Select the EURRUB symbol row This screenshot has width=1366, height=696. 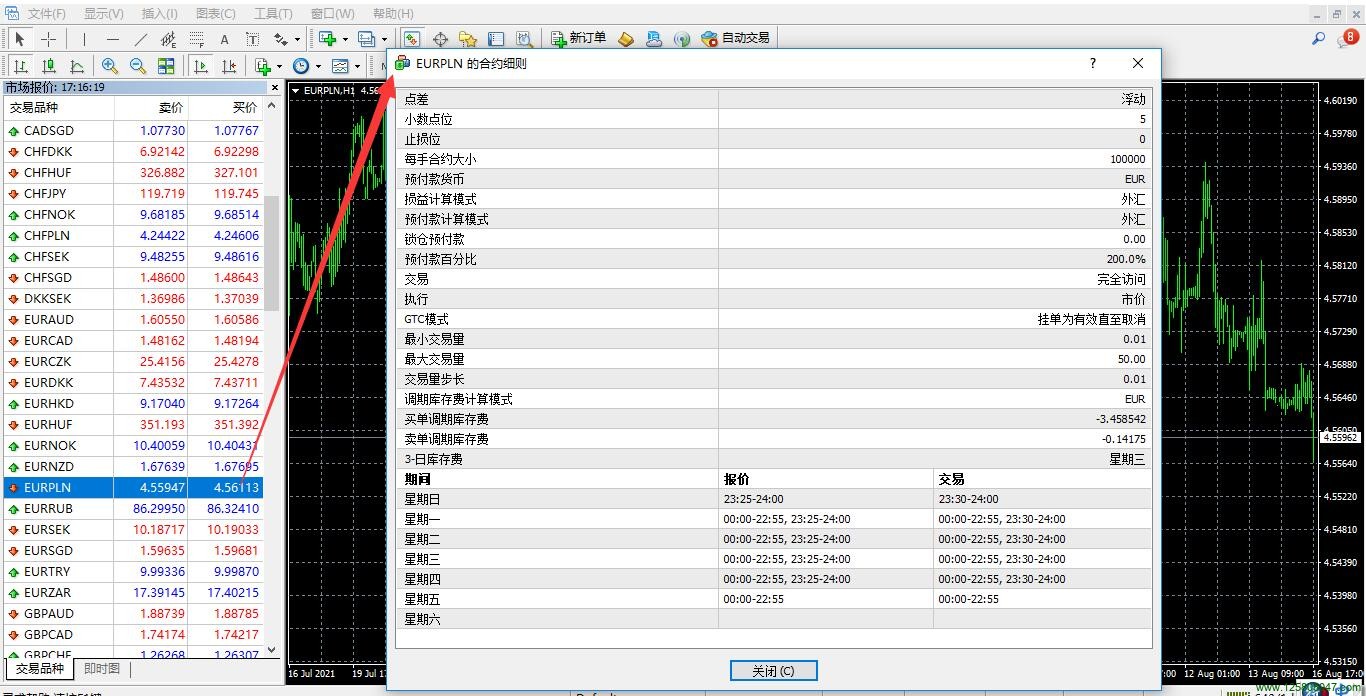coord(133,509)
